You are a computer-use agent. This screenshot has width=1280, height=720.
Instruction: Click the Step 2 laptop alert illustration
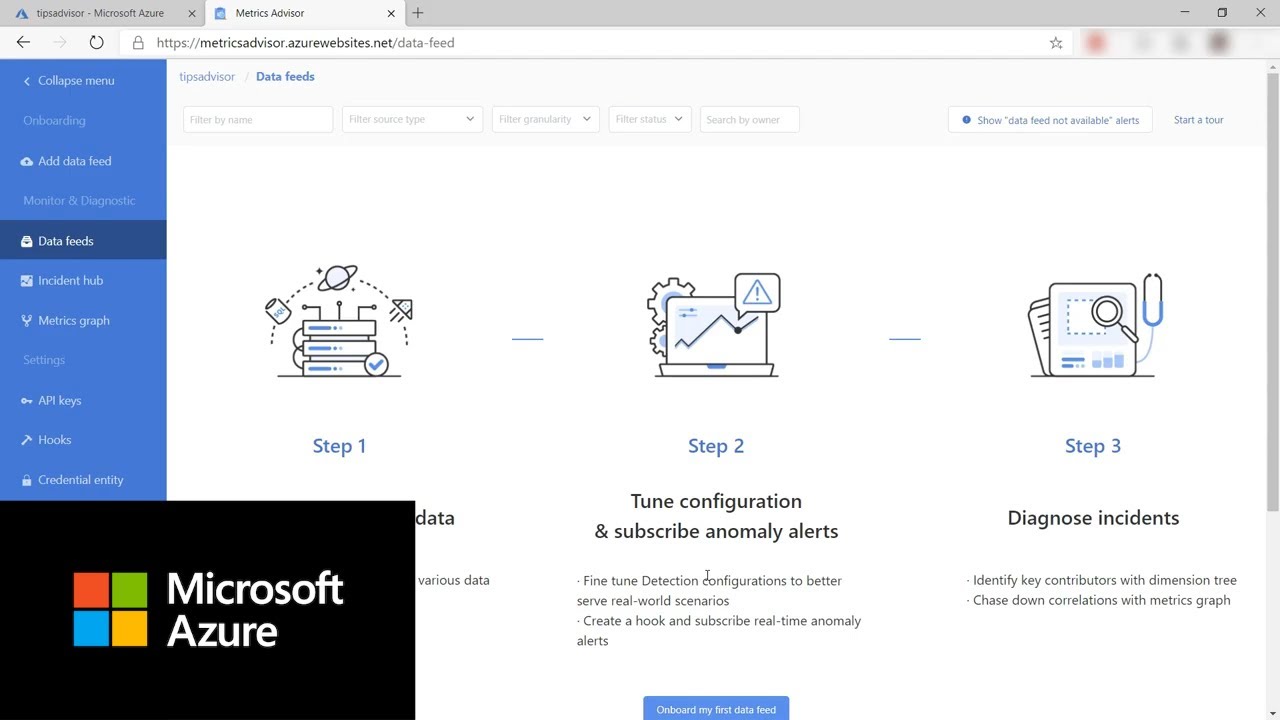tap(715, 325)
